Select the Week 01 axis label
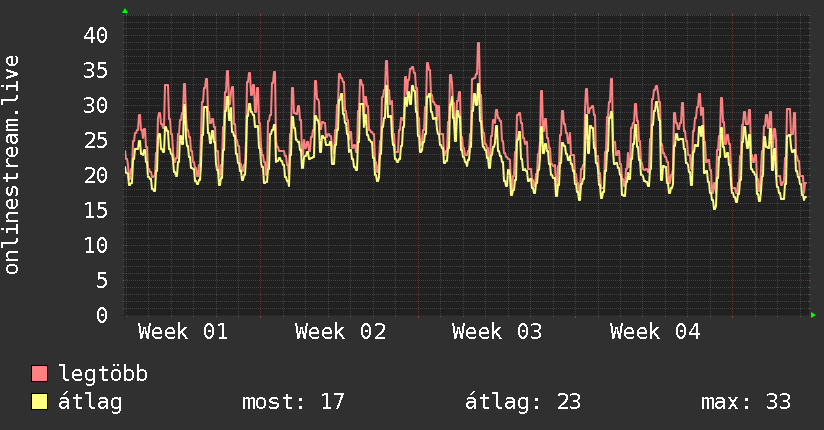 pos(183,332)
